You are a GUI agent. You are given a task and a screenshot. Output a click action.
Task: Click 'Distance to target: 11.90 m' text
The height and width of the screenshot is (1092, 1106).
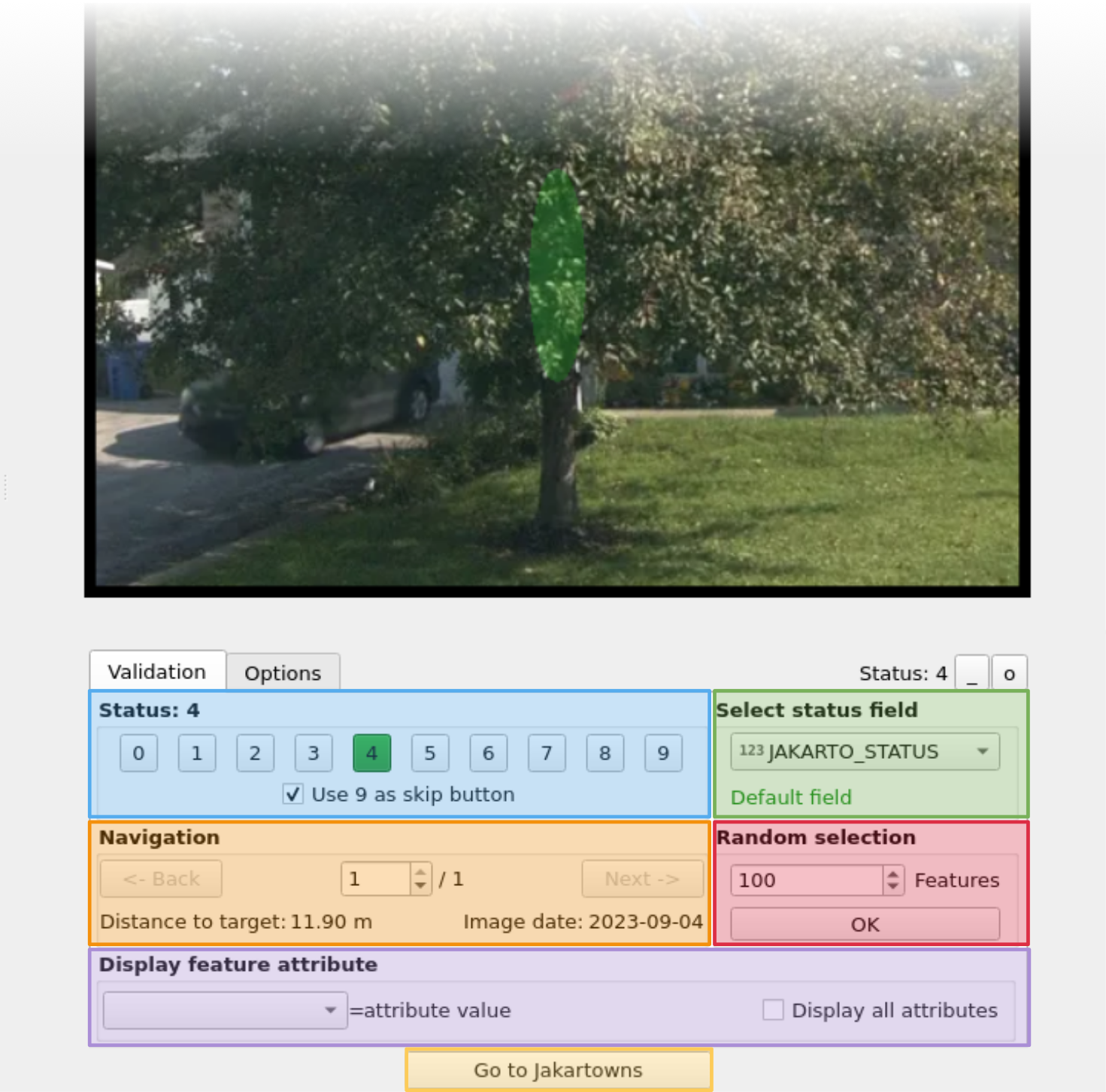pyautogui.click(x=236, y=922)
